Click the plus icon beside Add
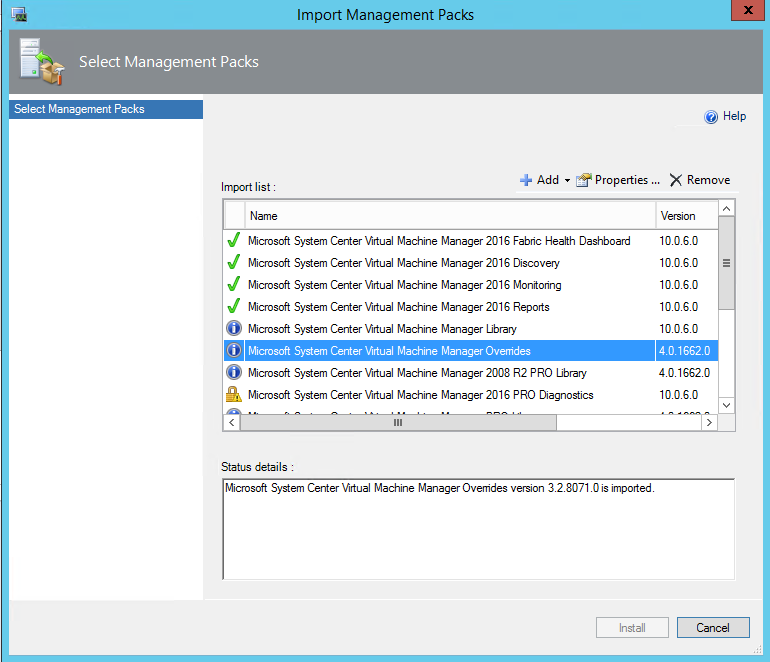Image resolution: width=770 pixels, height=662 pixels. (x=526, y=180)
